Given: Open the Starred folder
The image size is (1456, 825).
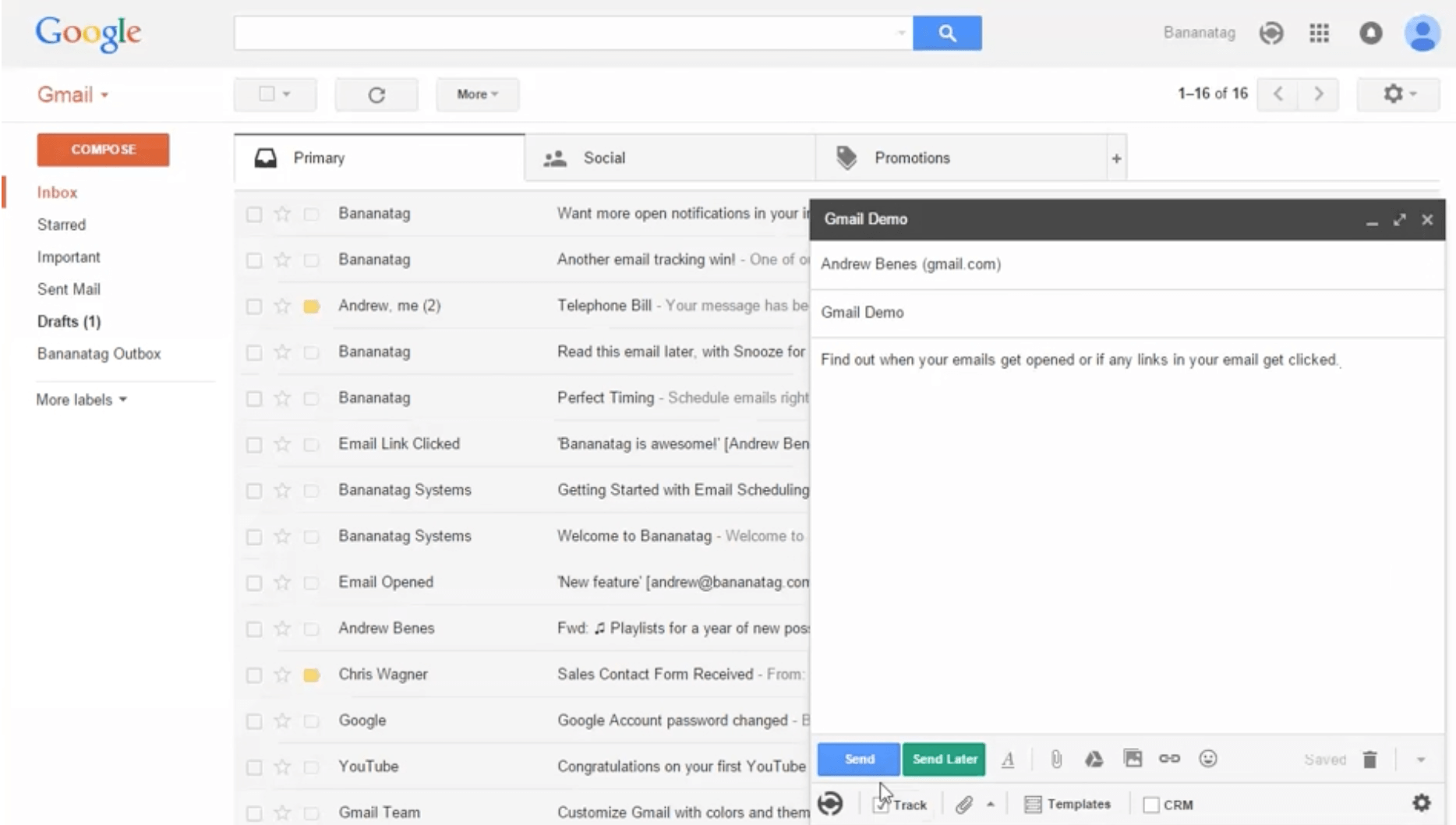Looking at the screenshot, I should click(62, 225).
